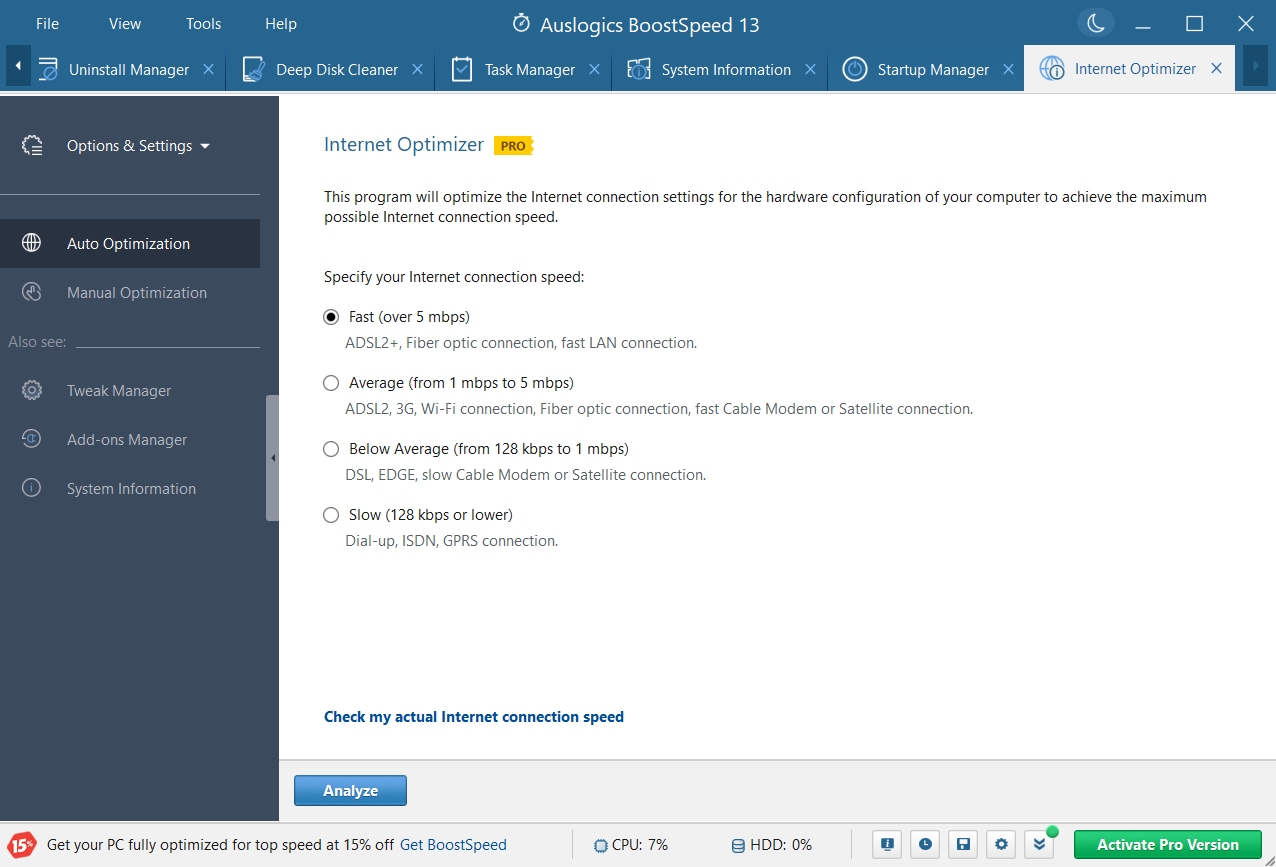Image resolution: width=1276 pixels, height=867 pixels.
Task: Open Add-ons Manager from Also see list
Action: click(x=130, y=439)
